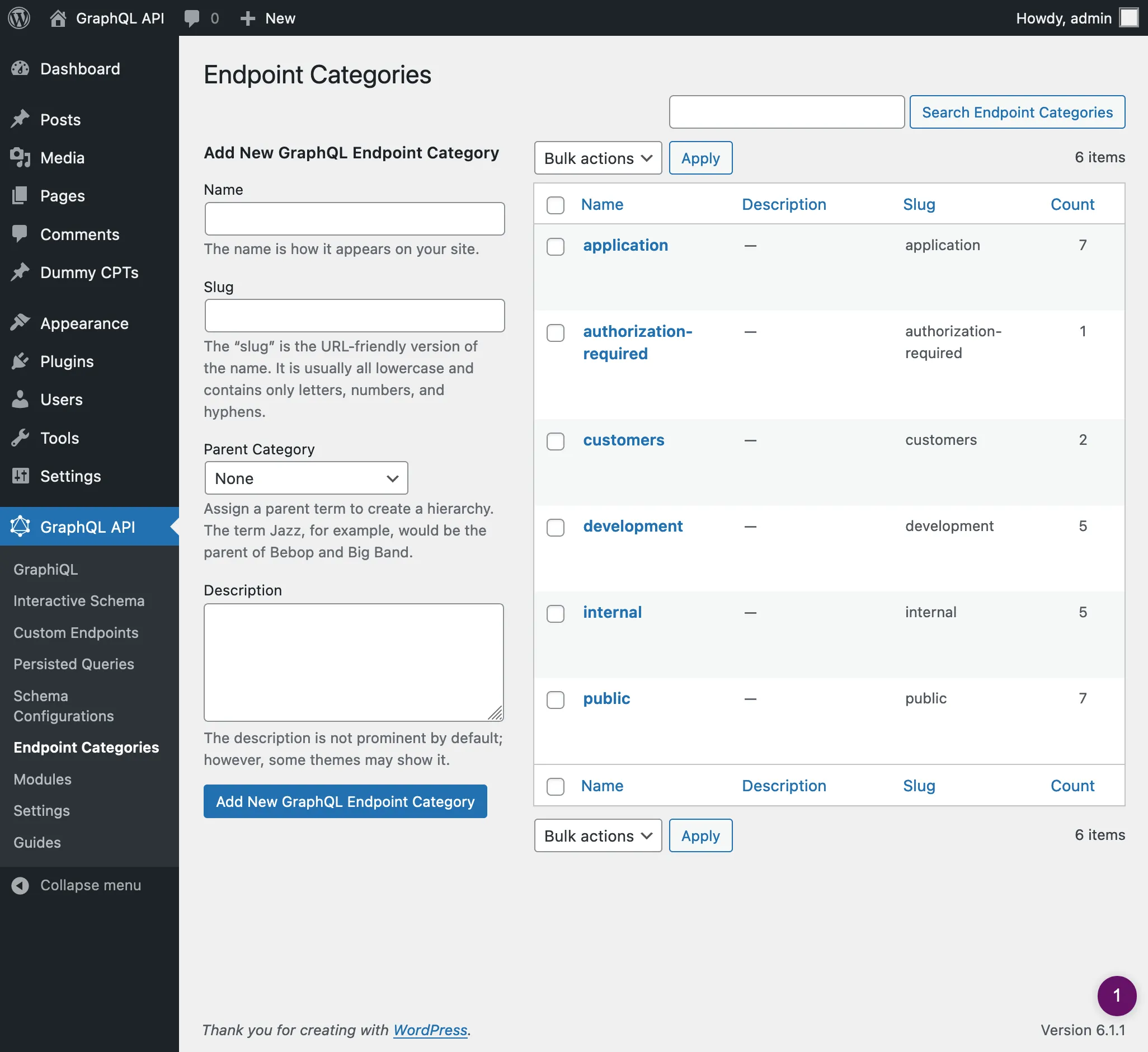Navigate to Persisted Queries section

click(73, 663)
